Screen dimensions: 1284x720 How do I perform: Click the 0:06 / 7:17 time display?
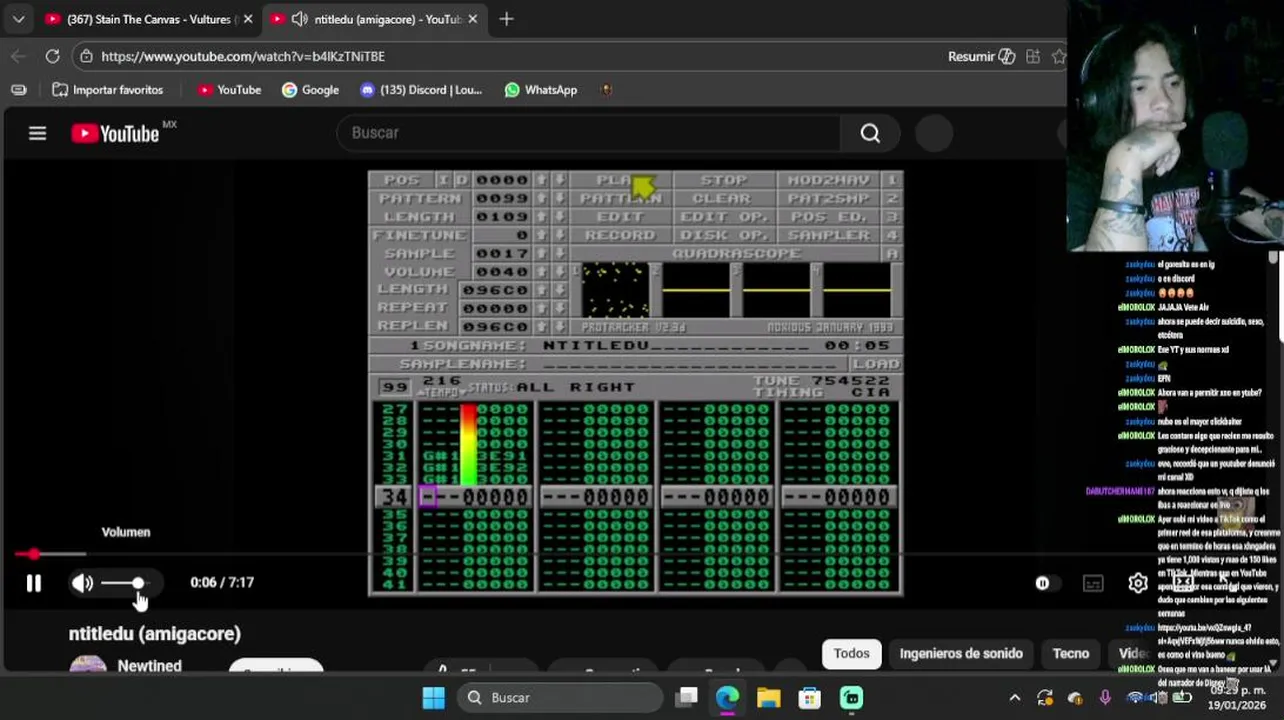pos(222,583)
